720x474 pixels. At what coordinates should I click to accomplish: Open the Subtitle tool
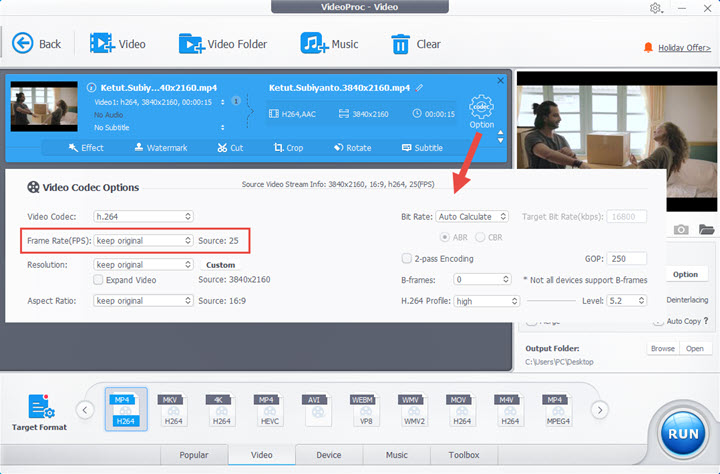[x=422, y=148]
